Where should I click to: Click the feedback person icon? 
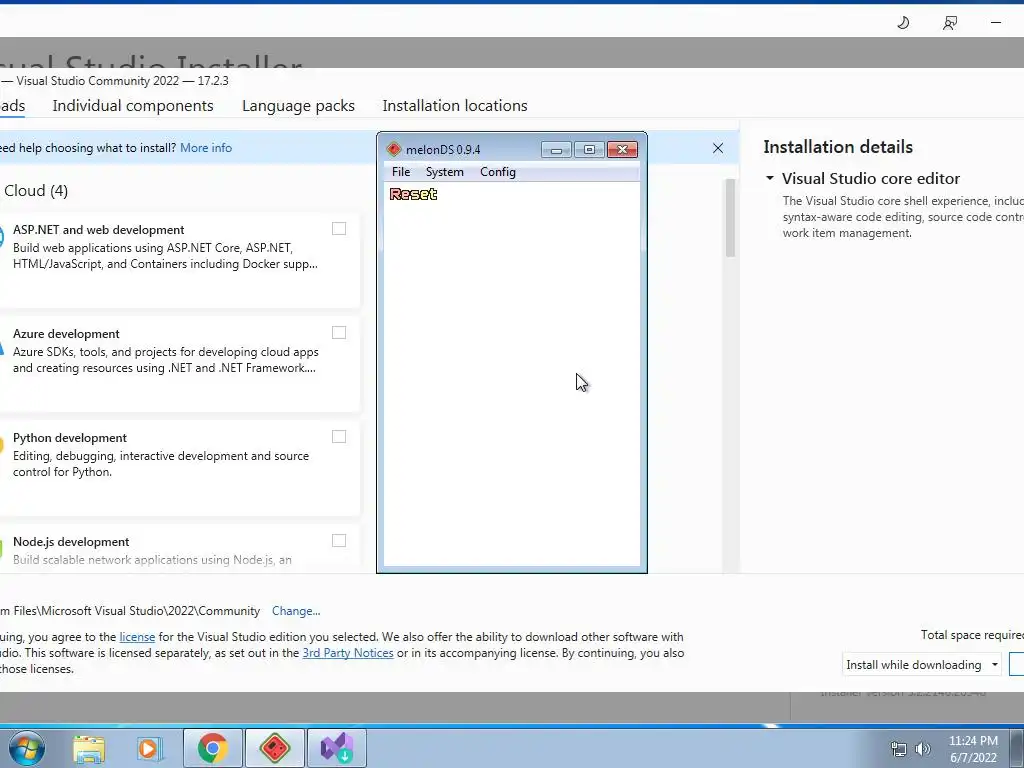point(950,23)
